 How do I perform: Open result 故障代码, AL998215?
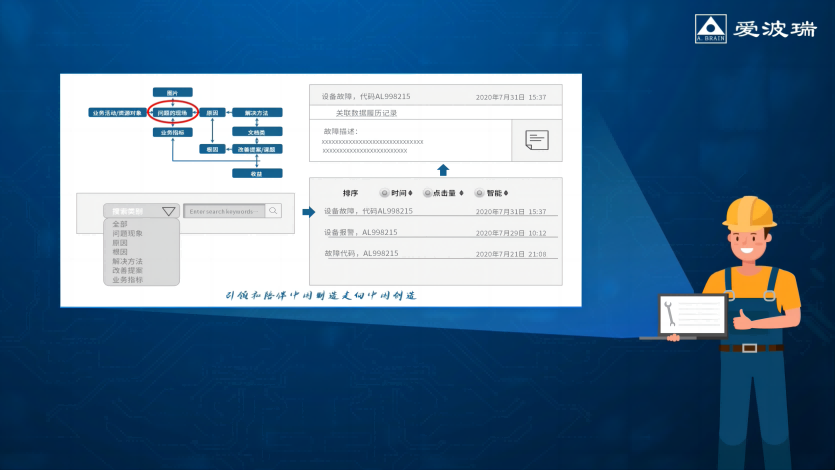[x=361, y=254]
